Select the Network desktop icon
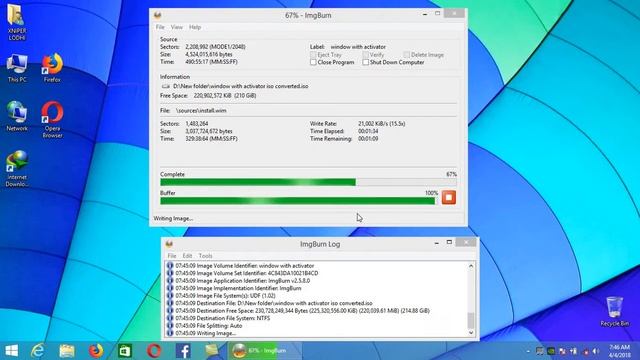The width and height of the screenshot is (640, 360). [x=17, y=116]
